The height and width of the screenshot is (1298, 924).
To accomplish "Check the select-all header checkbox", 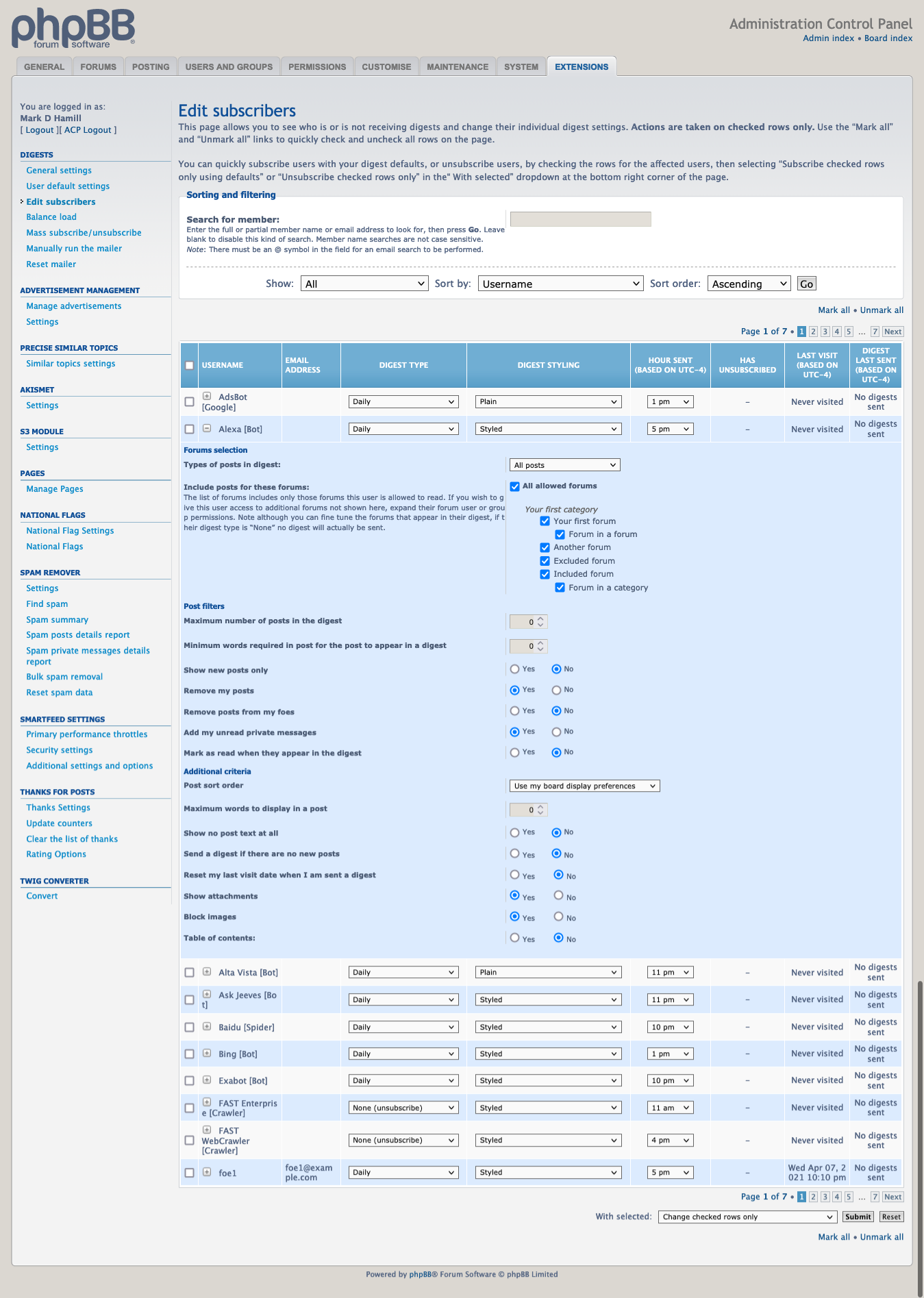I will pyautogui.click(x=190, y=365).
